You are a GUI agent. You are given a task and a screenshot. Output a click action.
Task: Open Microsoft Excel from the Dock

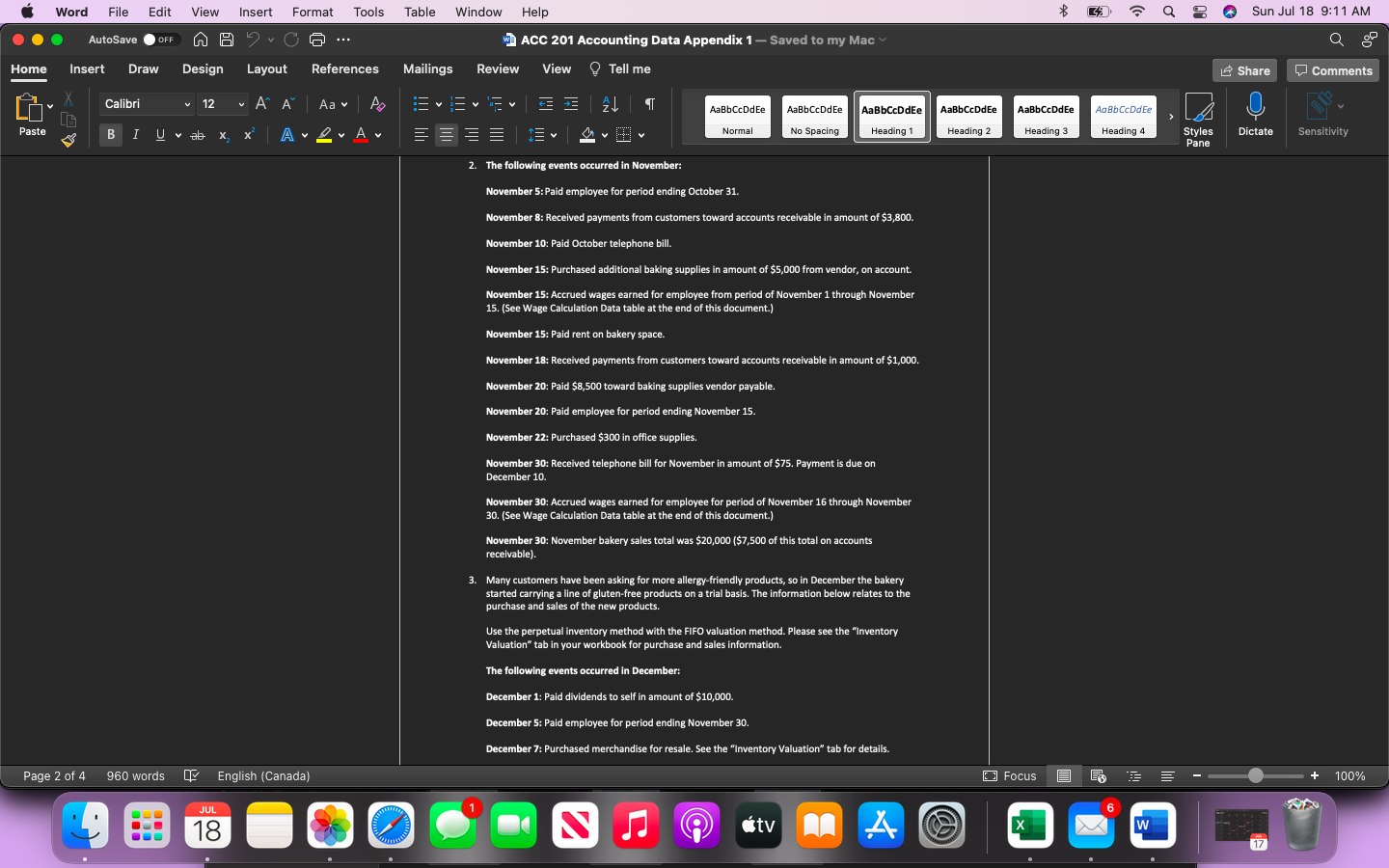tap(1030, 826)
